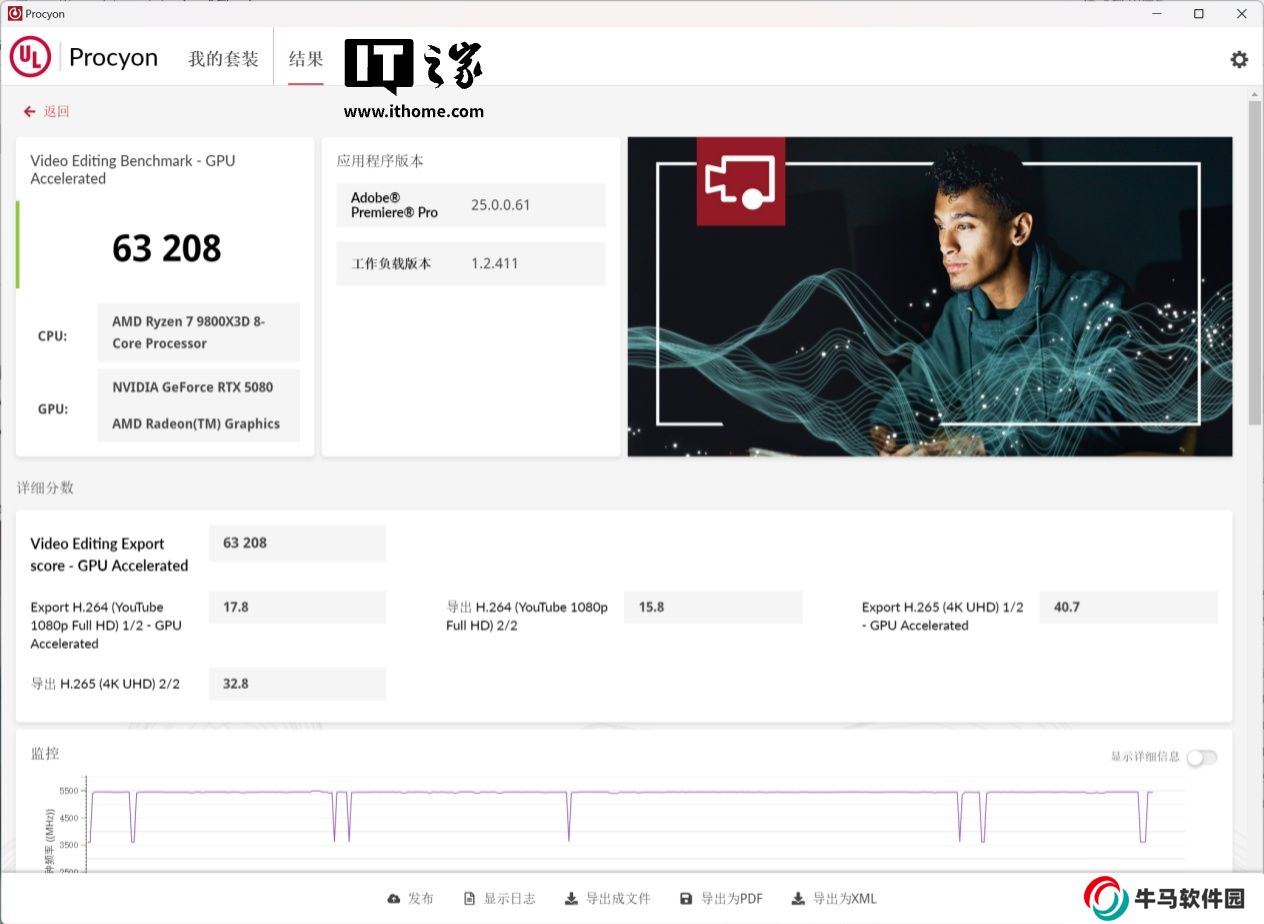This screenshot has height=924, width=1264.
Task: Click the 返回 link to go back
Action: point(56,112)
